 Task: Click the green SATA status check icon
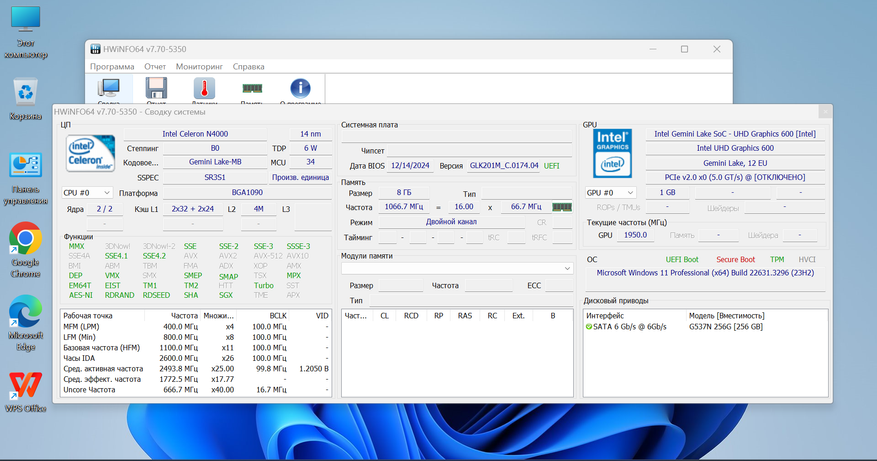[x=588, y=327]
